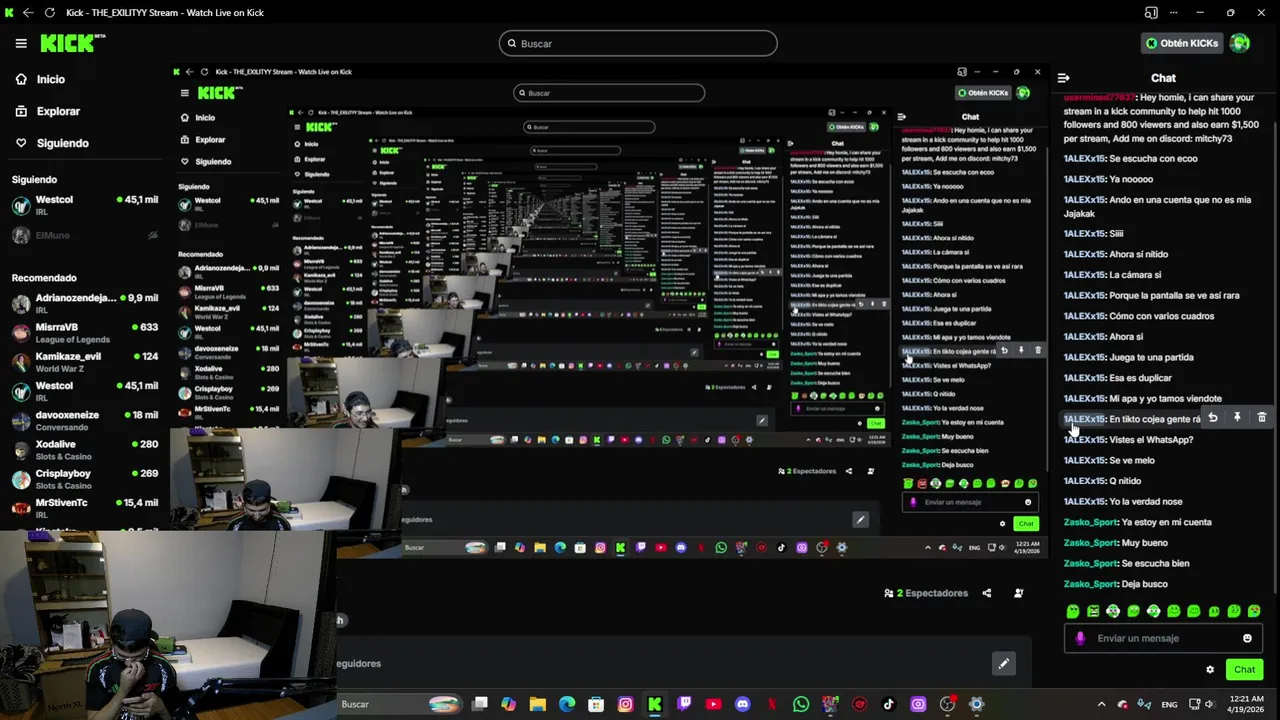The image size is (1280, 720).
Task: Click the sender of 'Se escucha con ecoo'
Action: (1084, 159)
